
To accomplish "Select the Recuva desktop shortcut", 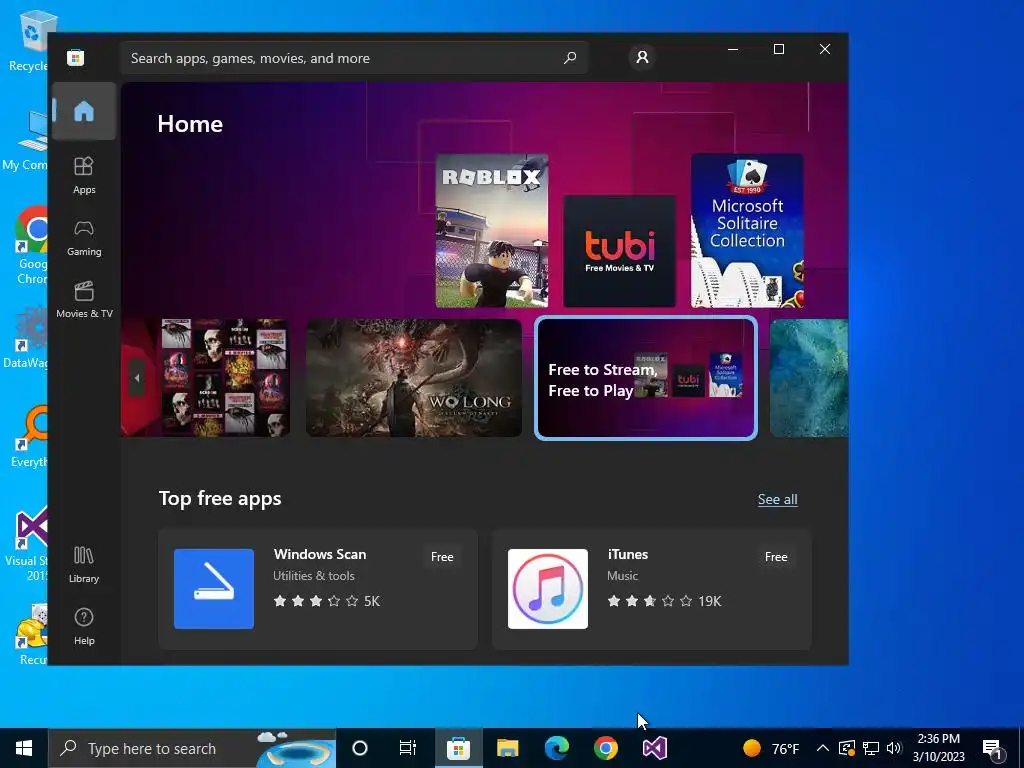I will (30, 635).
